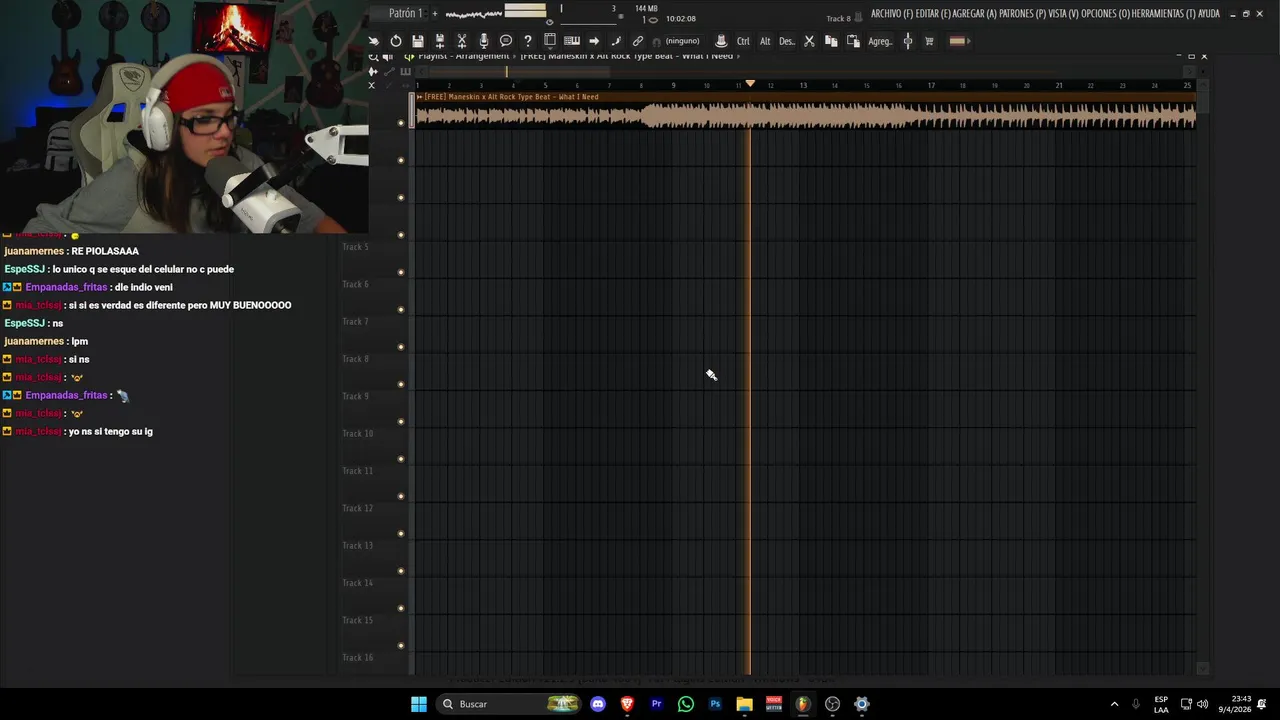Mute Track 5 using its dot

point(401,272)
